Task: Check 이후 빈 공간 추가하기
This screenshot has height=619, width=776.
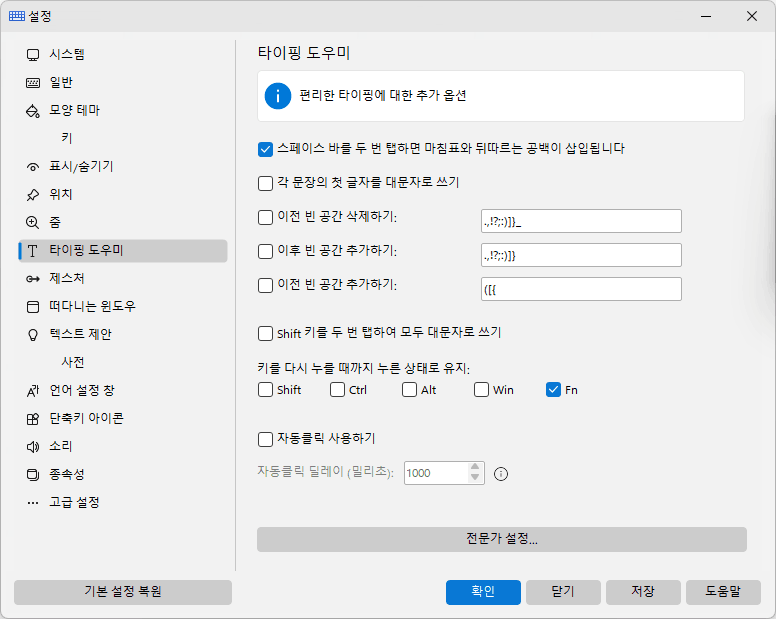Action: click(x=265, y=251)
